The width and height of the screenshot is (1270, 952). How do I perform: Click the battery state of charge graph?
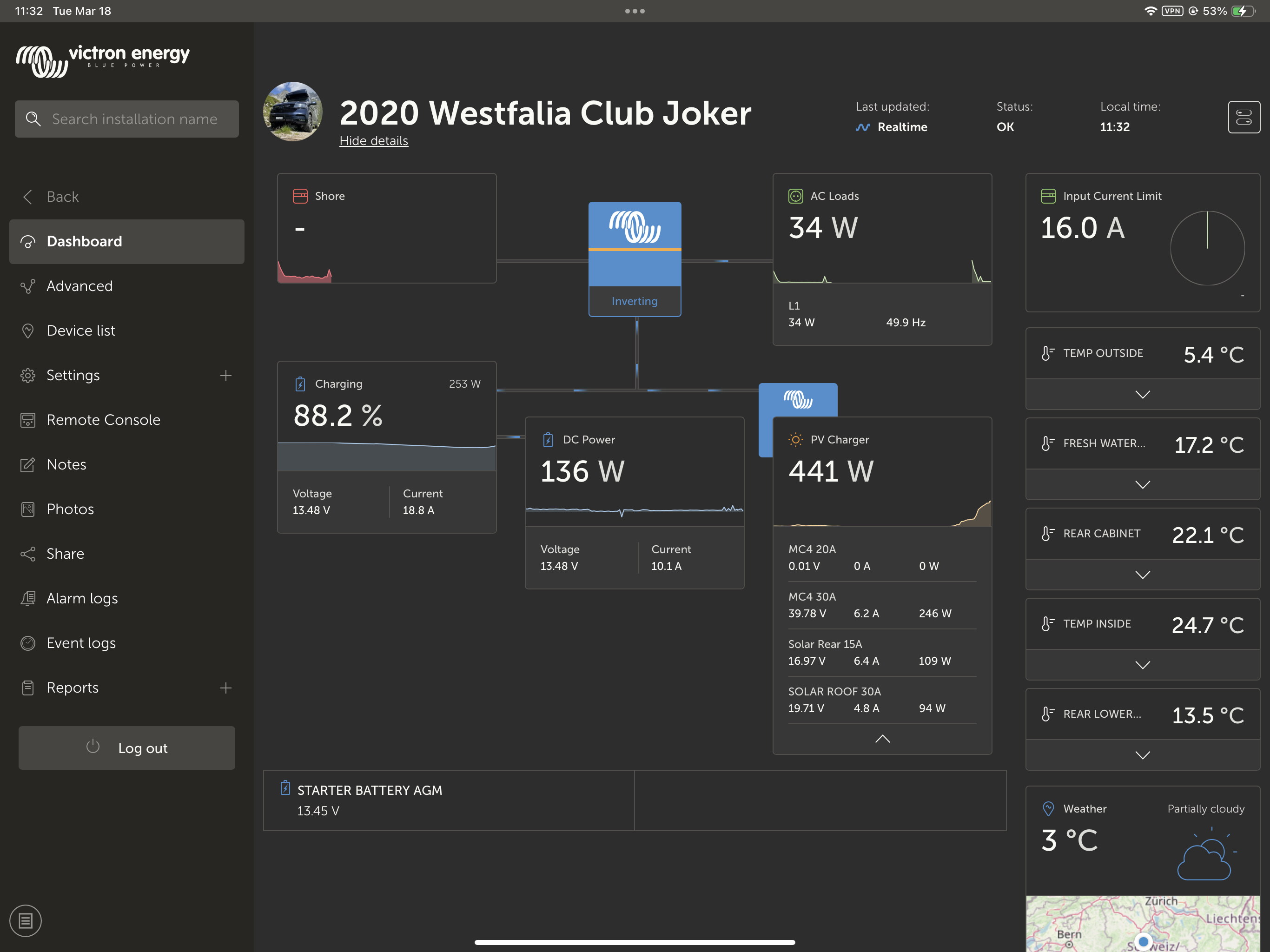(x=386, y=456)
